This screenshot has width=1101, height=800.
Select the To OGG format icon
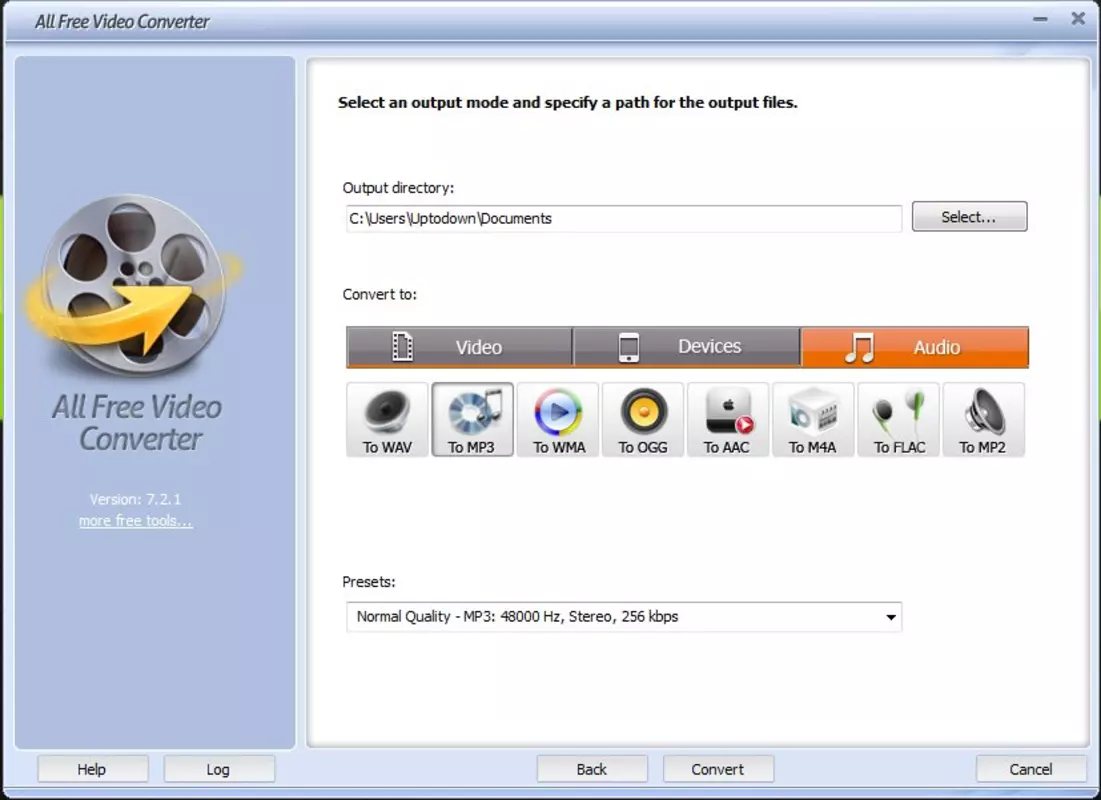pos(643,420)
